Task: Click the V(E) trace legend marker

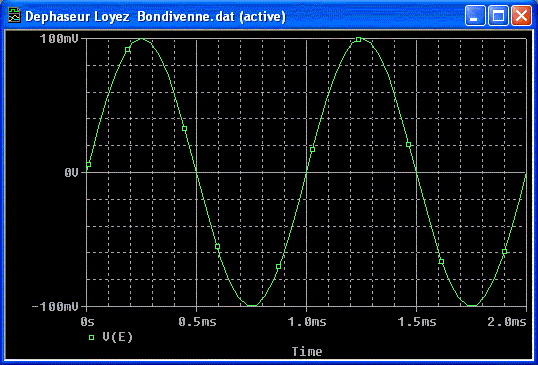Action: pyautogui.click(x=92, y=337)
